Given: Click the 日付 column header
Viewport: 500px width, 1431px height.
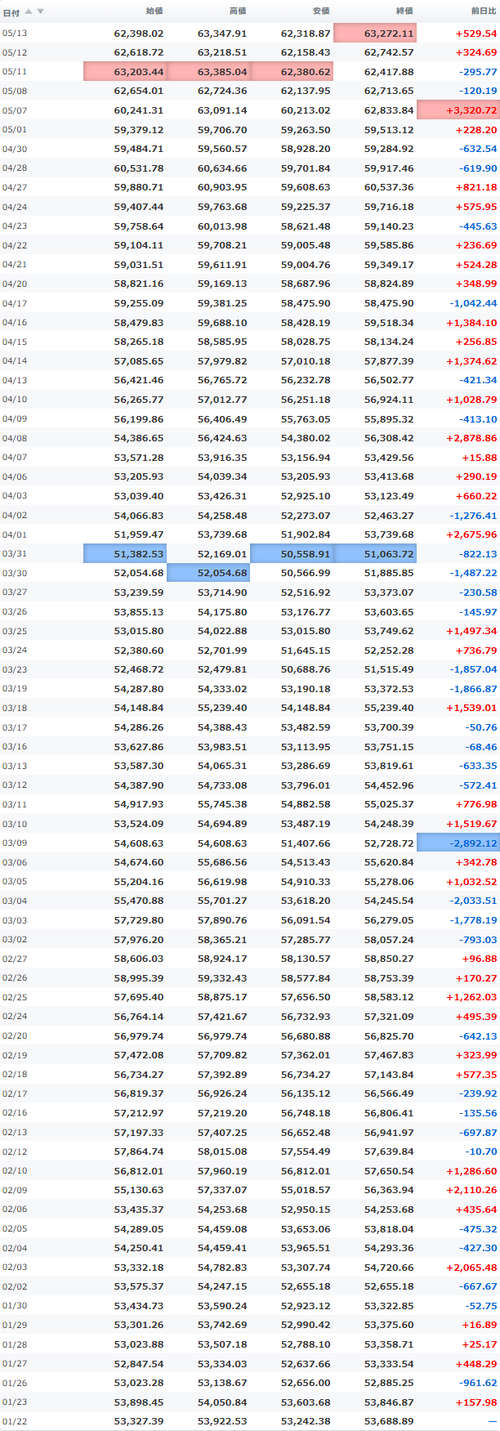Looking at the screenshot, I should point(11,11).
